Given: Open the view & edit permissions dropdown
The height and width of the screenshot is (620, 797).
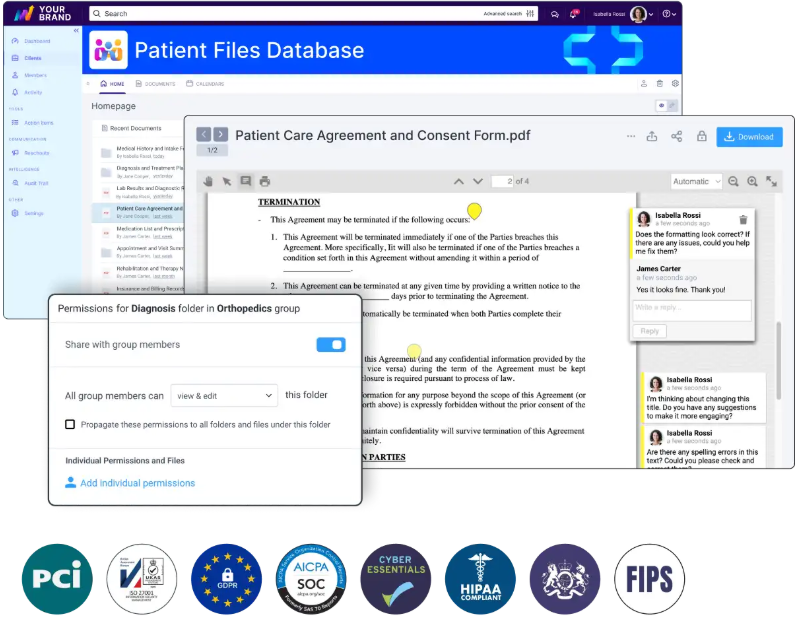Looking at the screenshot, I should coord(224,395).
